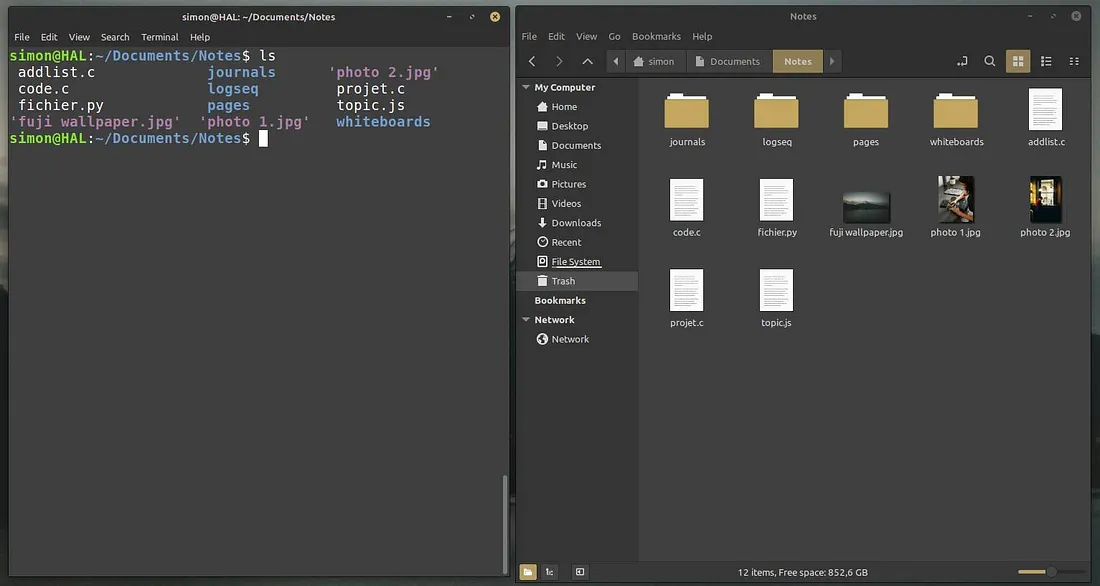Viewport: 1100px width, 586px height.
Task: Click the terminal command prompt cursor
Action: [263, 139]
